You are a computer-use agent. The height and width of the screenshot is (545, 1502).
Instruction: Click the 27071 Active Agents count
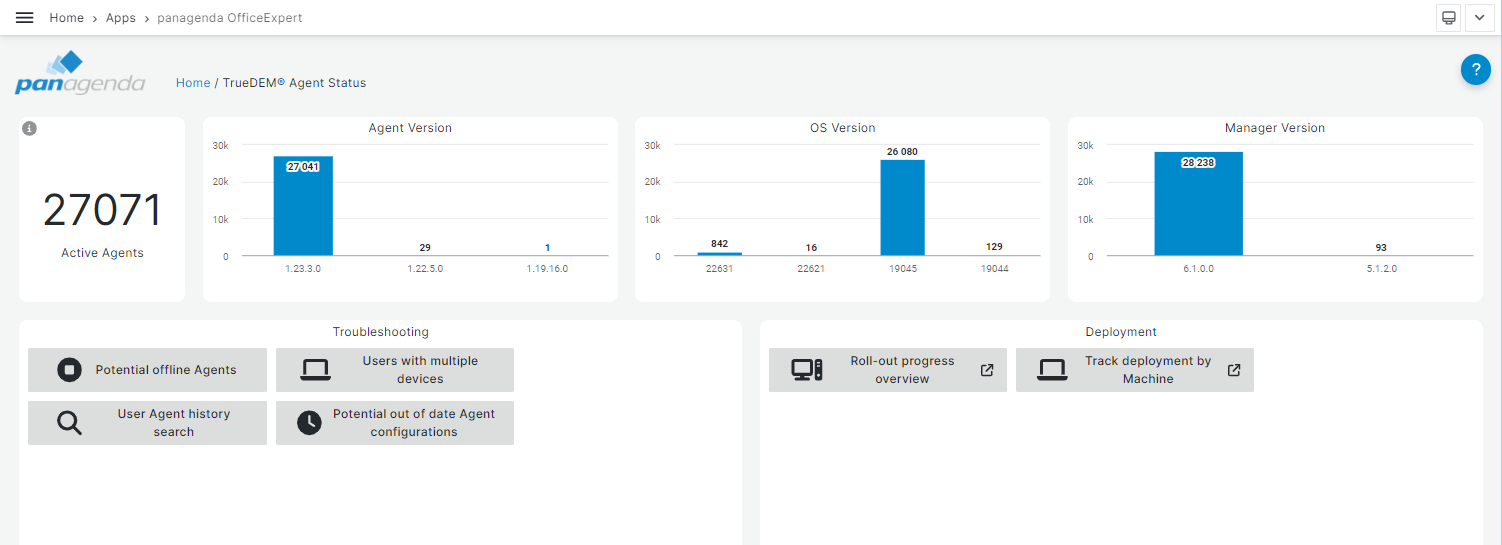(x=102, y=211)
